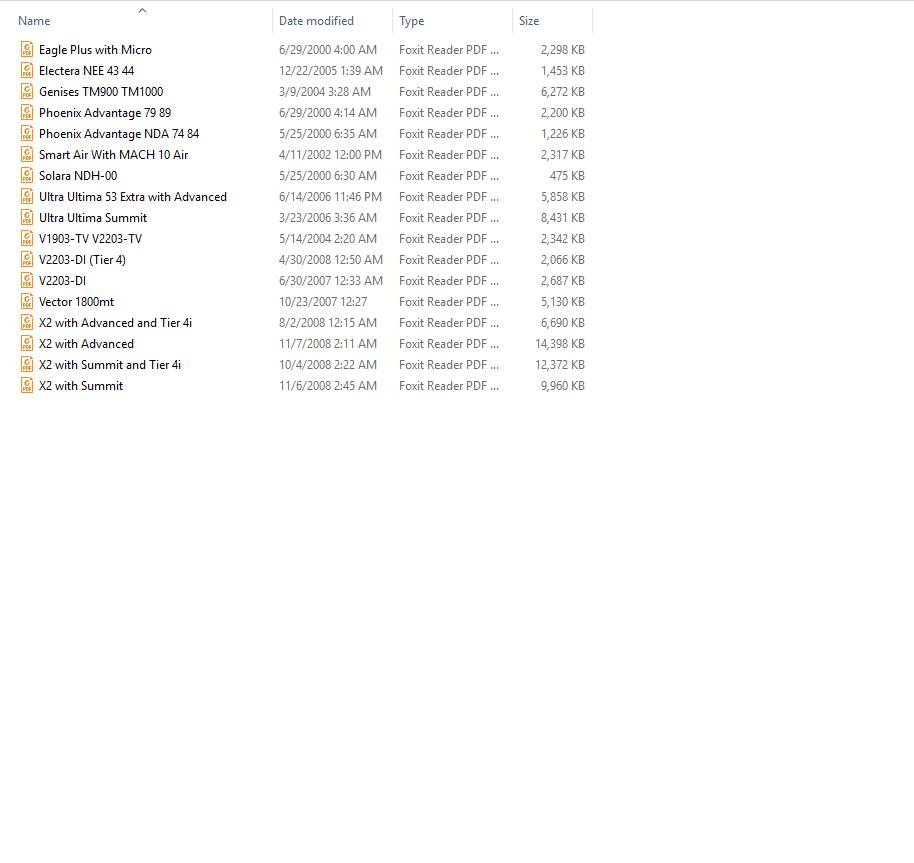Screen dimensions: 914x863
Task: Click the size value 2,298 KB
Action: click(563, 50)
